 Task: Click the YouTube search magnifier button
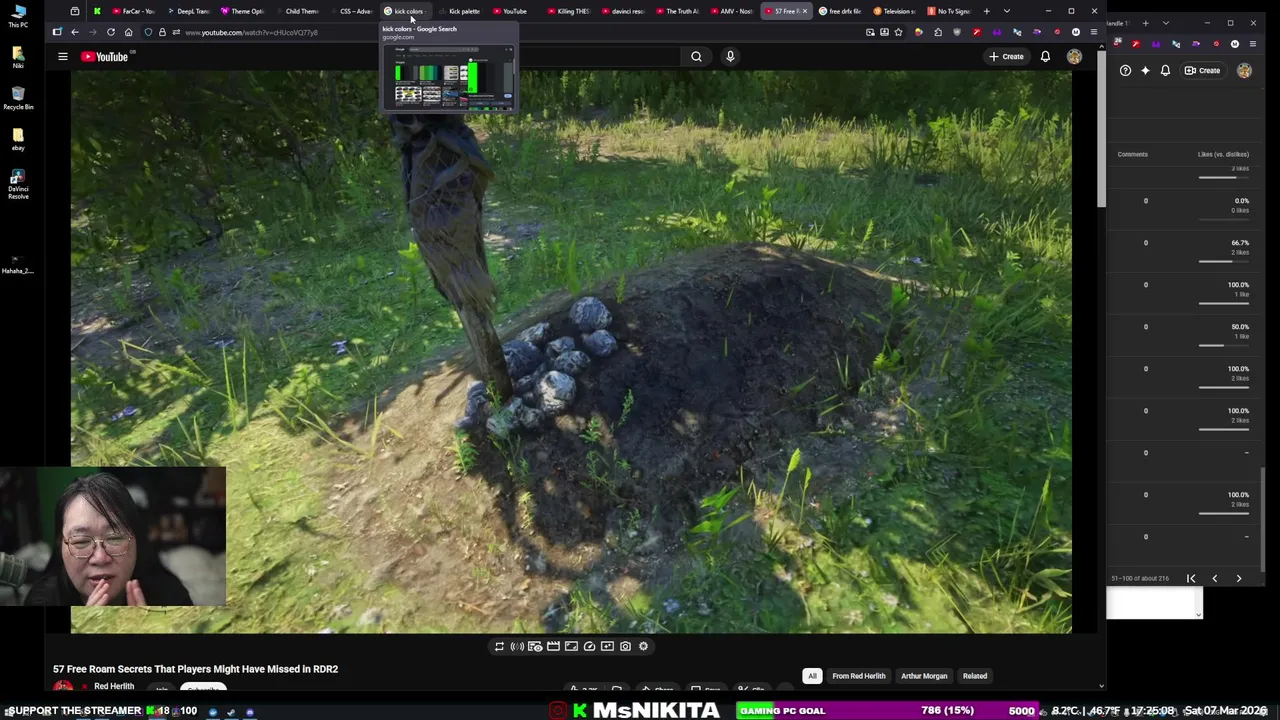[x=696, y=57]
